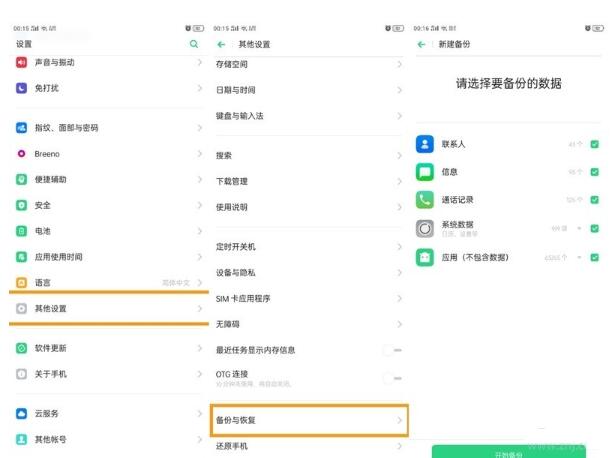Expand the 应用 (不包含数据) dropdown arrow
The height and width of the screenshot is (458, 613).
click(x=579, y=257)
